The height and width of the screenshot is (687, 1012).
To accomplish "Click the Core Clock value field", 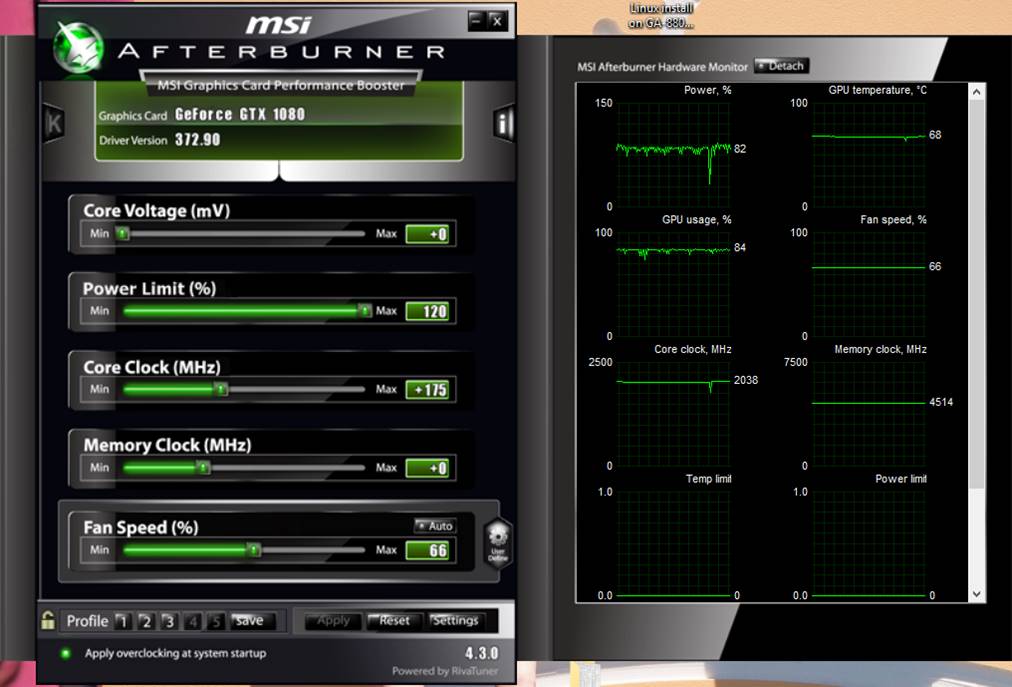I will click(x=427, y=389).
